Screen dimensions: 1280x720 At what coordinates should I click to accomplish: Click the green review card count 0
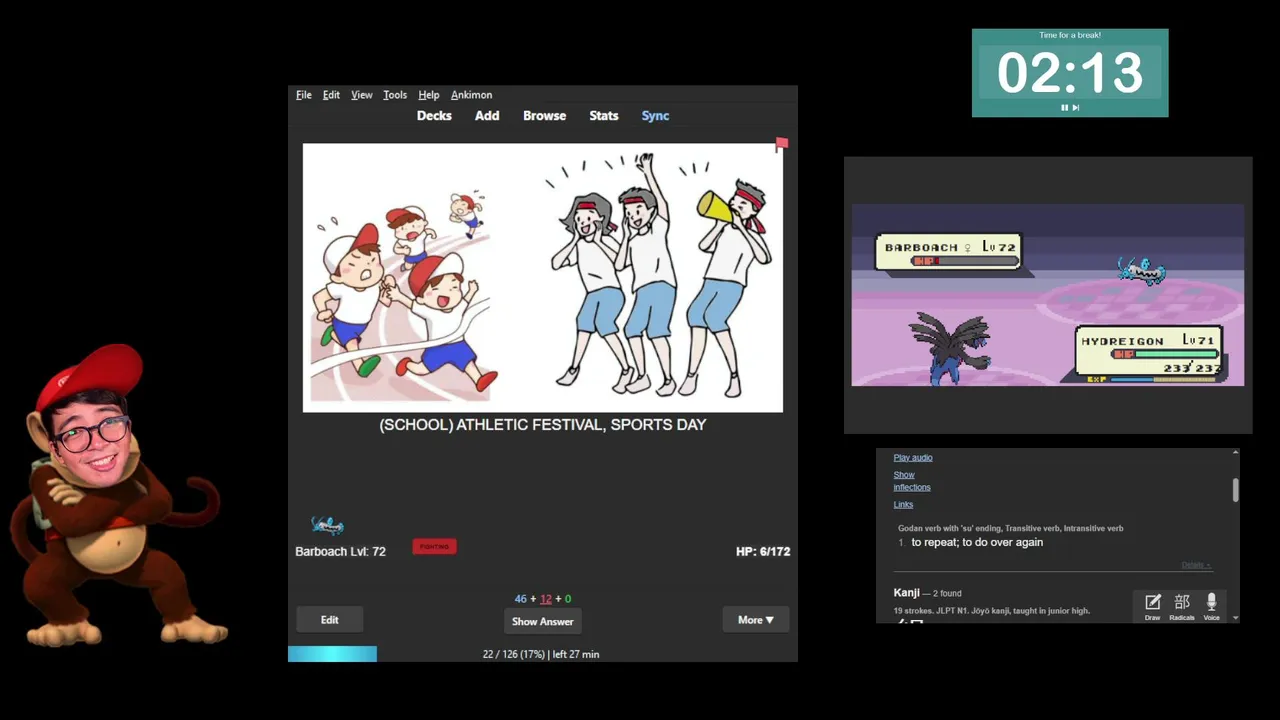click(x=568, y=599)
